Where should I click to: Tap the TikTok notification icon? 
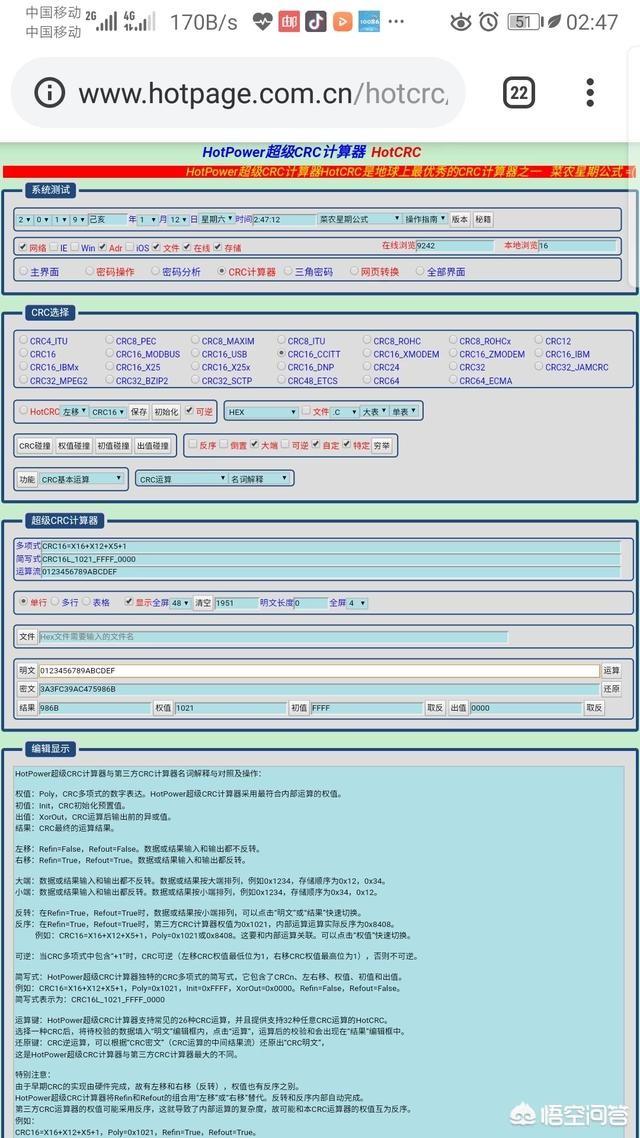pyautogui.click(x=316, y=22)
